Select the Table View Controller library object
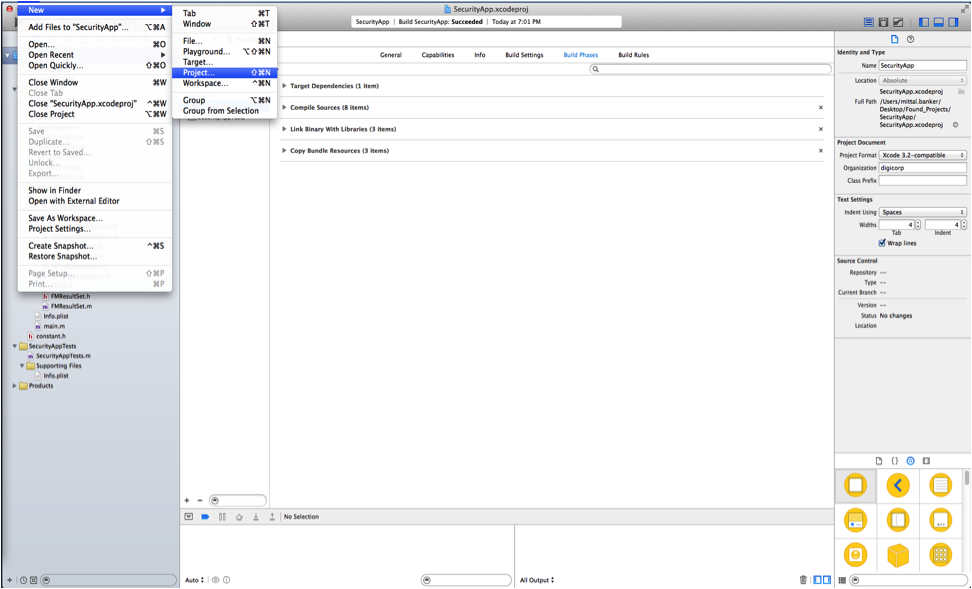The image size is (972, 589). pyautogui.click(x=940, y=485)
